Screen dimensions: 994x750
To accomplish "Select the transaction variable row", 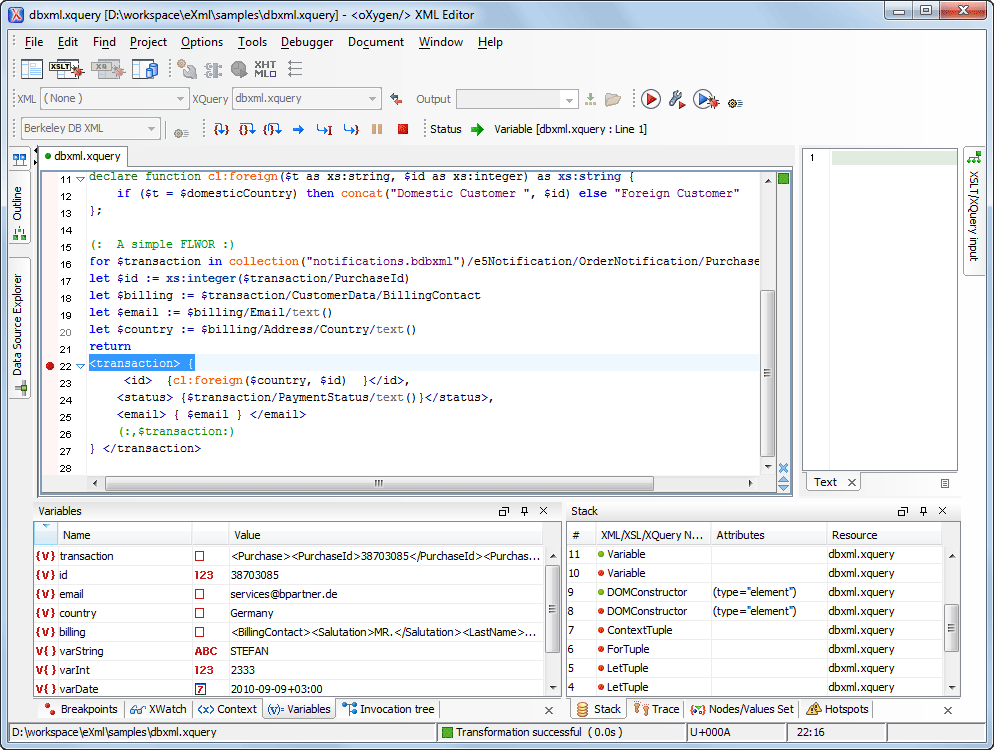I will pyautogui.click(x=289, y=556).
